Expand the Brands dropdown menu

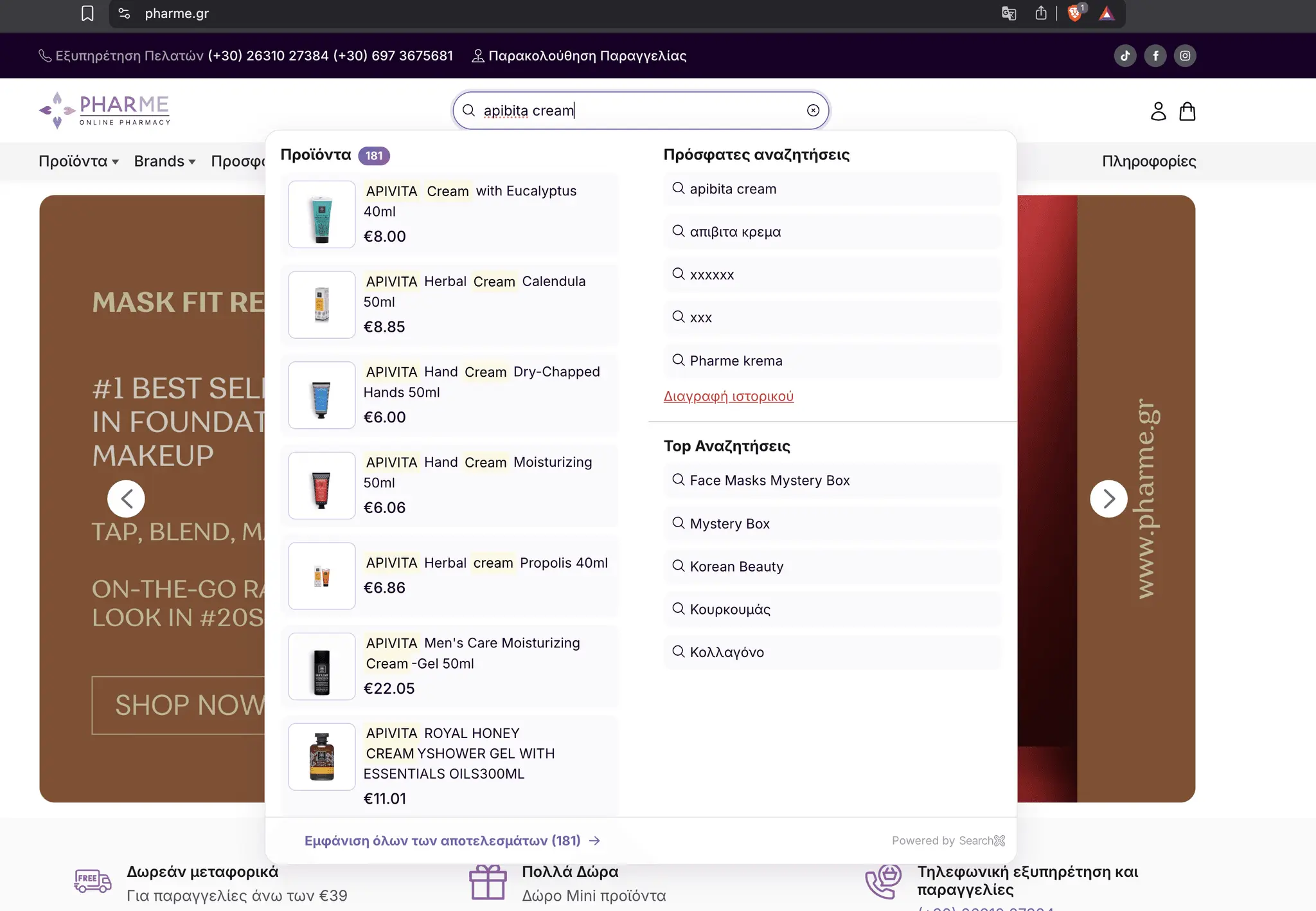pyautogui.click(x=164, y=161)
